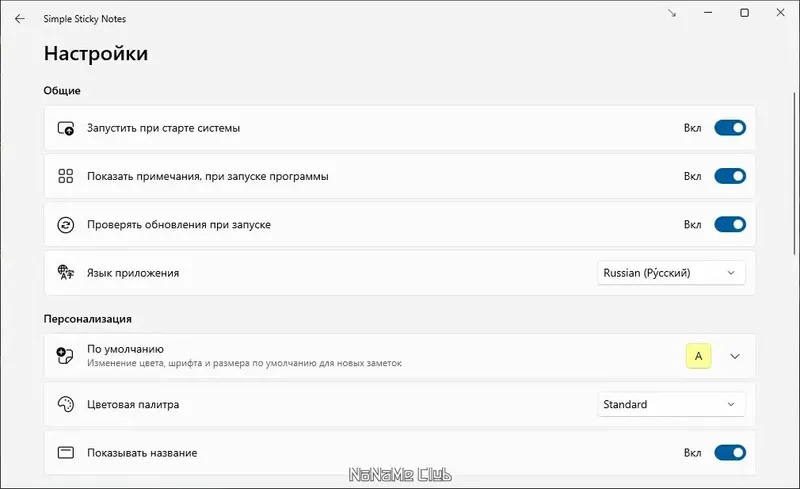Click the yellow 'A' note color swatch
The height and width of the screenshot is (489, 800).
click(698, 356)
